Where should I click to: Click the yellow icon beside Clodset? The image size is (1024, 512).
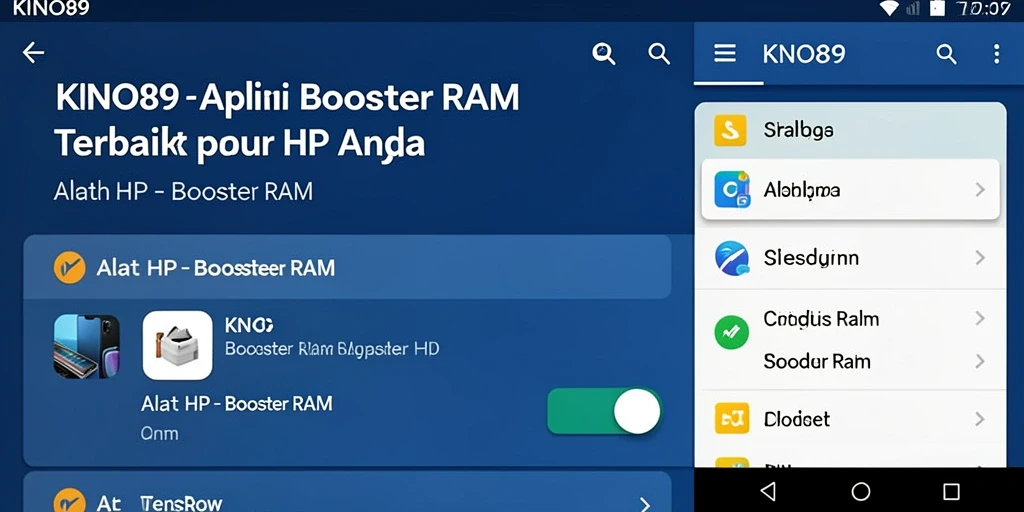731,418
